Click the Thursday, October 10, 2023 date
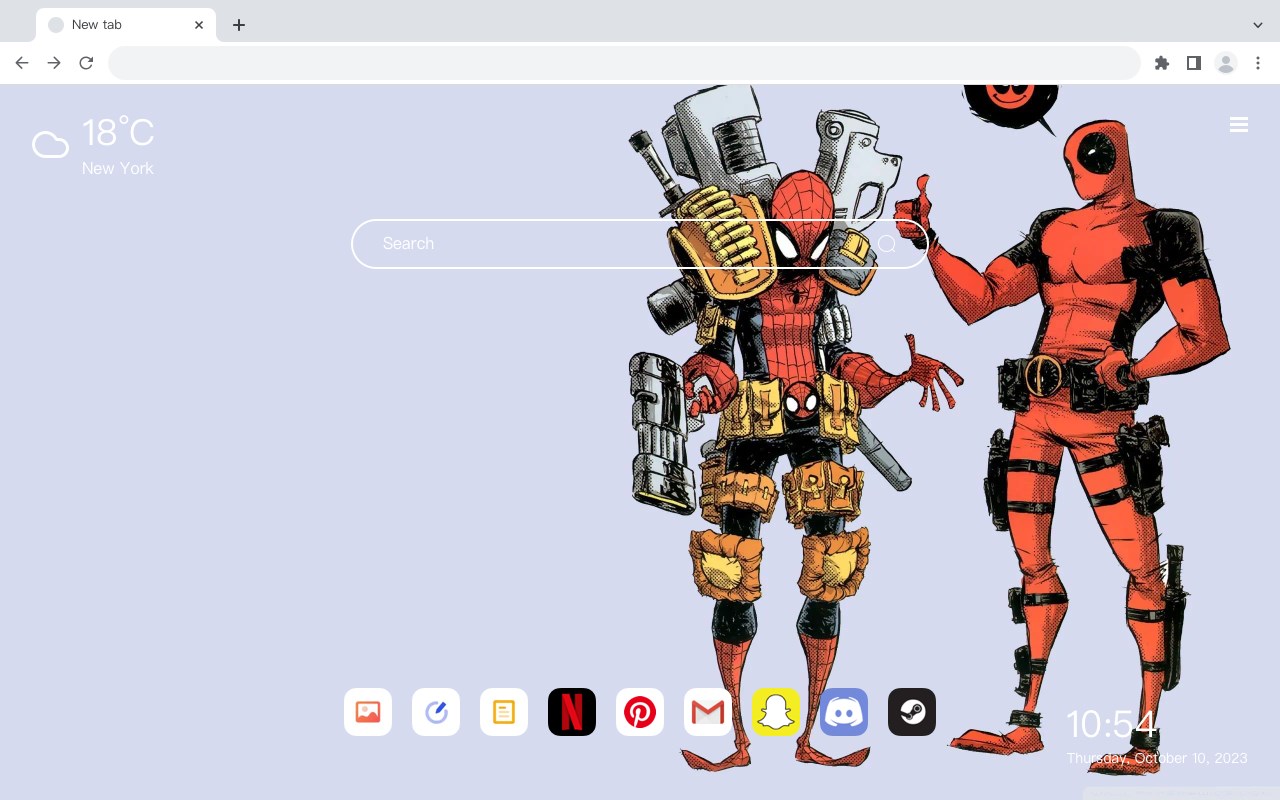 click(1157, 758)
